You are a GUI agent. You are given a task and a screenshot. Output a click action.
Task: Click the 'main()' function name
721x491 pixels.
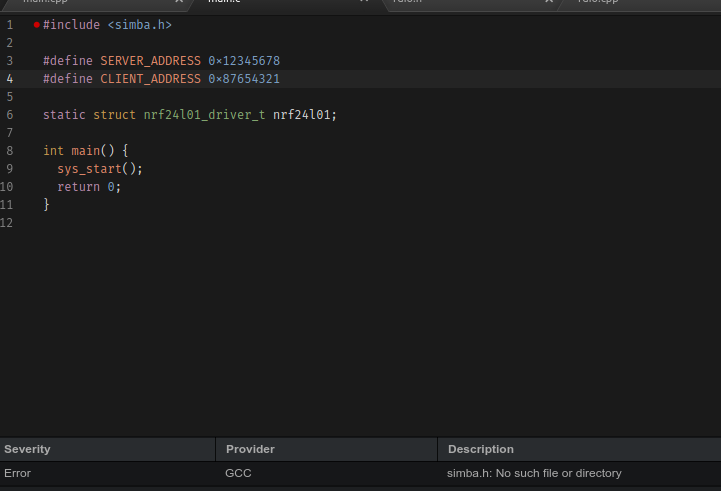93,150
